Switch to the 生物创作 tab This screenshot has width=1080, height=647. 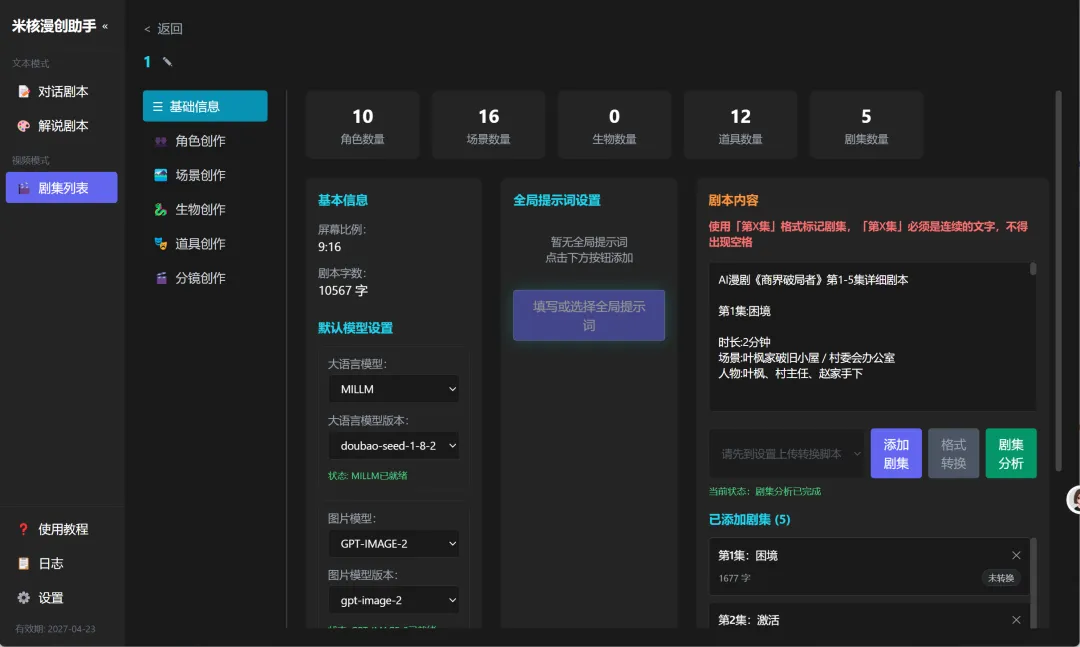pos(205,209)
